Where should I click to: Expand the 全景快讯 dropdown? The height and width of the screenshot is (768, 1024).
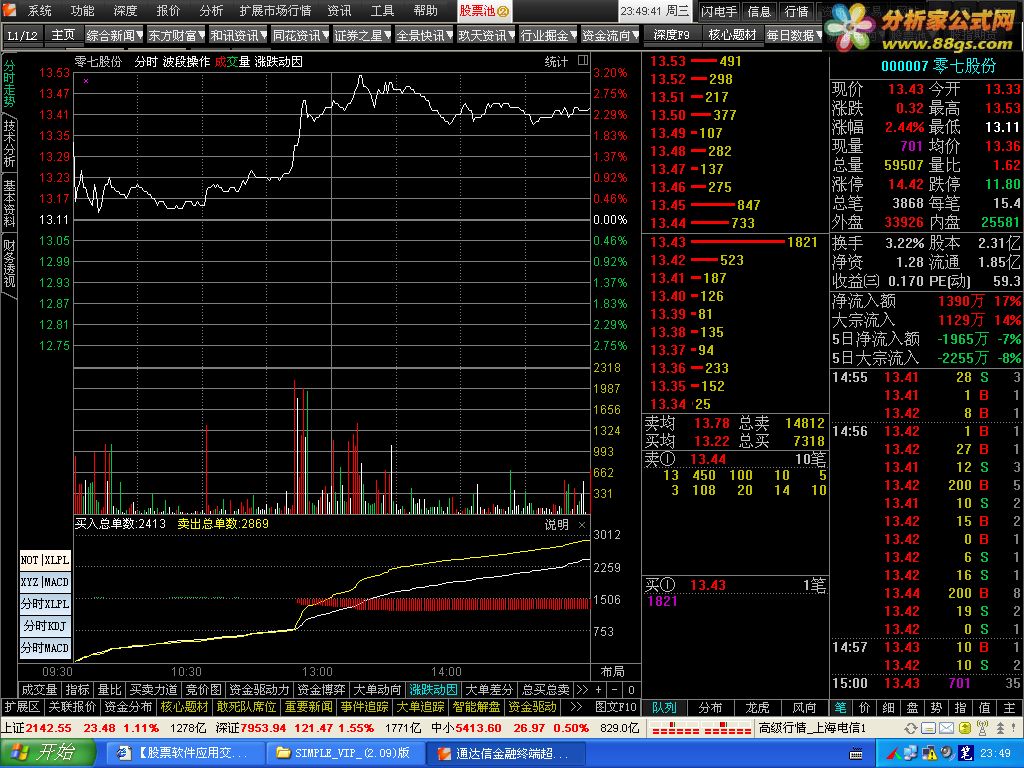point(424,35)
